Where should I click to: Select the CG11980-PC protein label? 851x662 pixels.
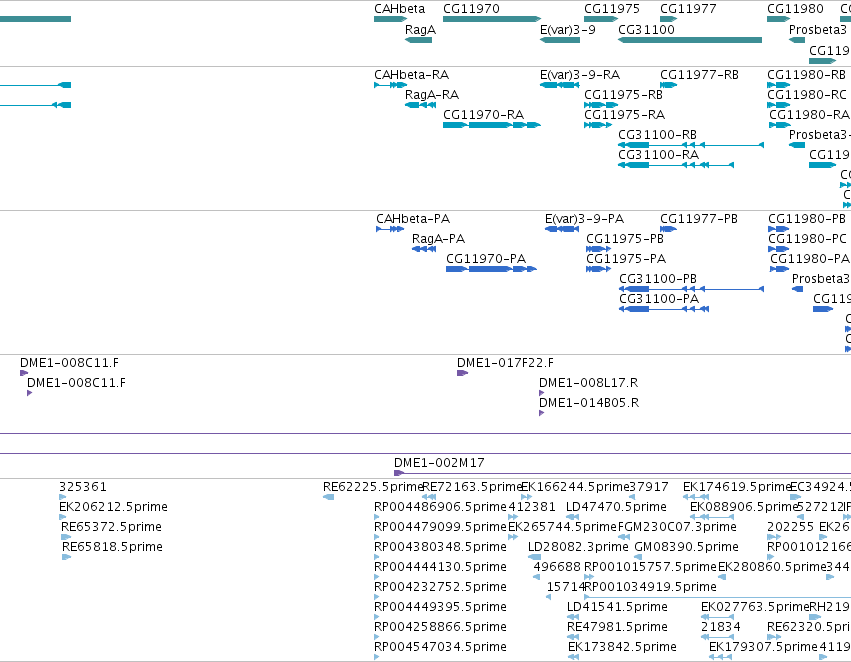[807, 239]
